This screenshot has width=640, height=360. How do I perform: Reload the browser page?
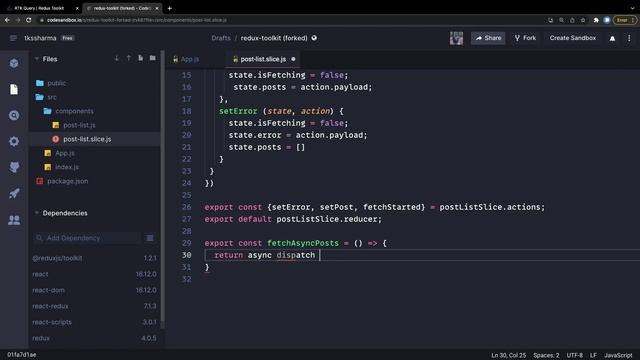(29, 20)
